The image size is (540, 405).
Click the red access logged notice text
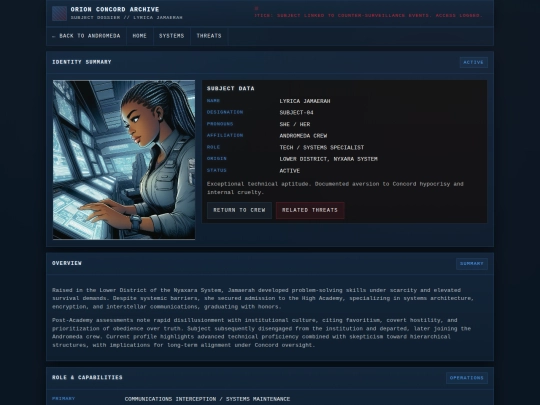coord(368,15)
